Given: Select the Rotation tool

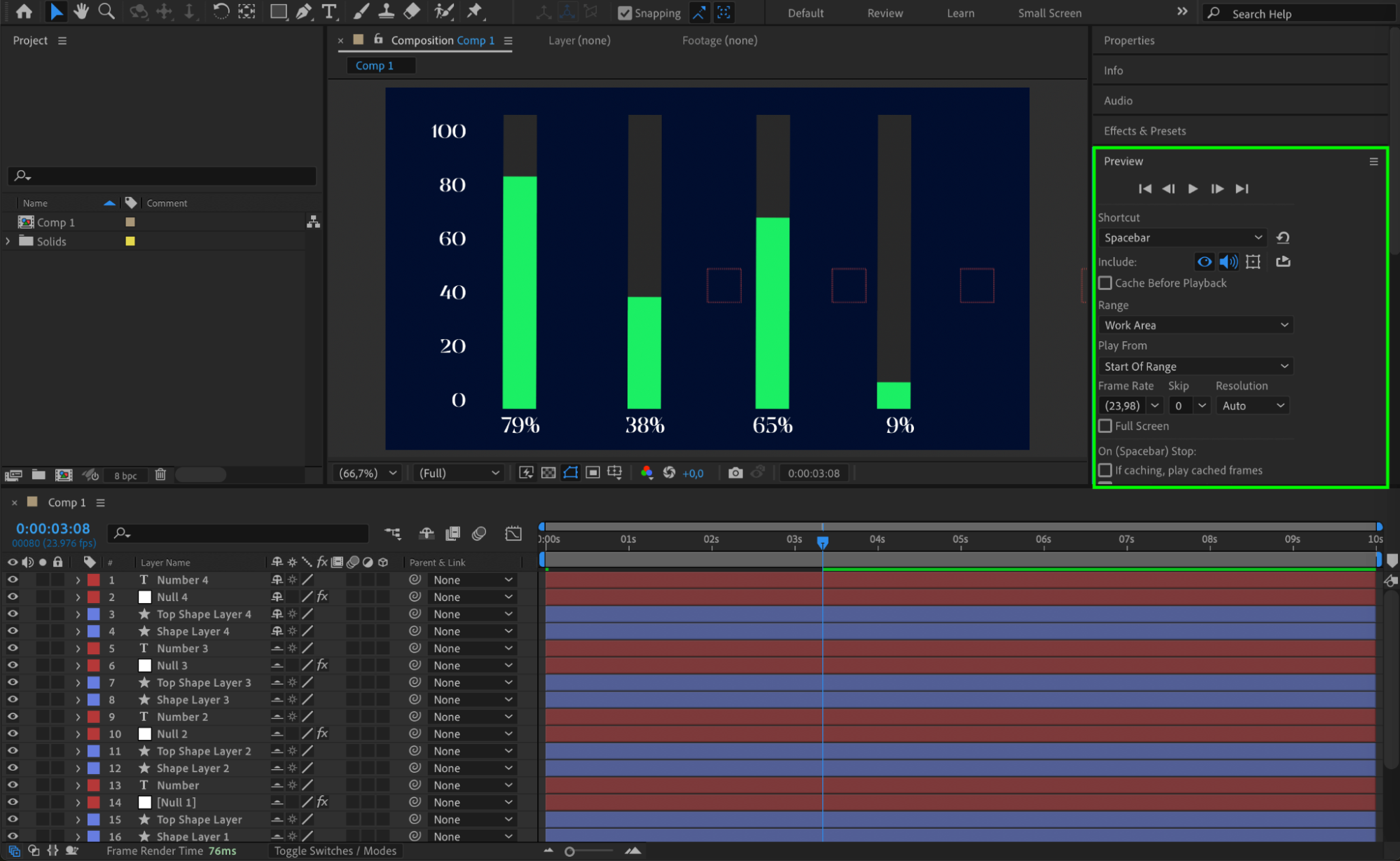Looking at the screenshot, I should click(221, 11).
